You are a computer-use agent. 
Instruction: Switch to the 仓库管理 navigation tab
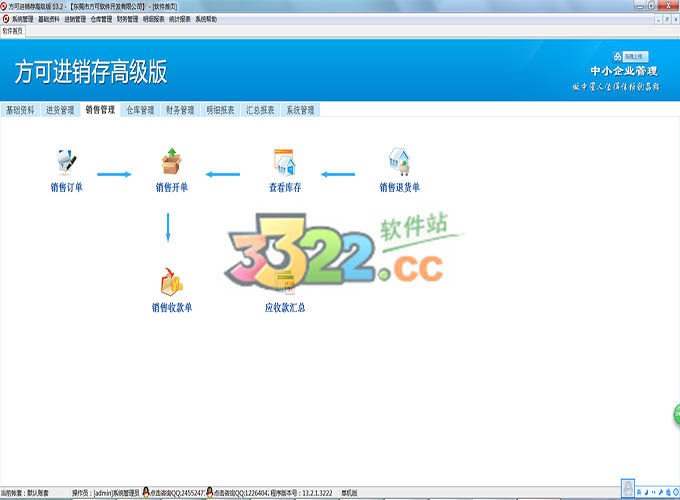[140, 110]
